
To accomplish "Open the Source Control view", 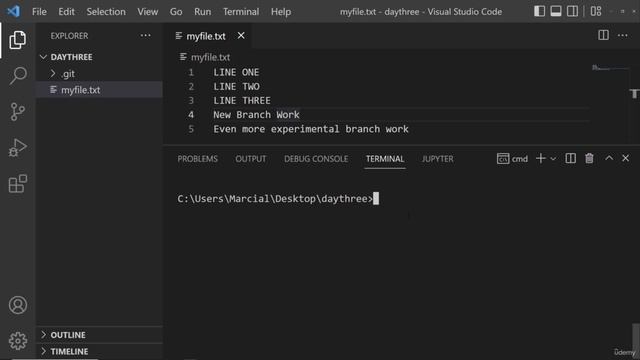I will [x=18, y=111].
